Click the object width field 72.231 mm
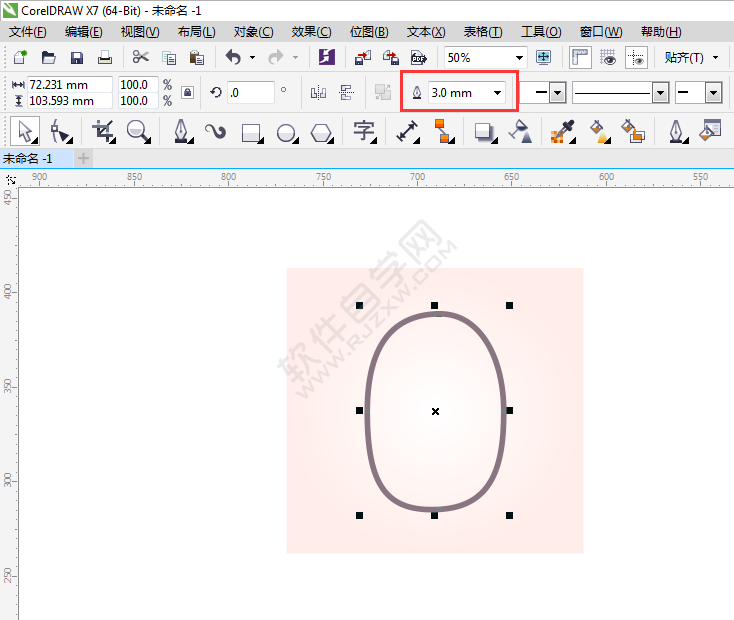734x620 pixels. point(70,85)
